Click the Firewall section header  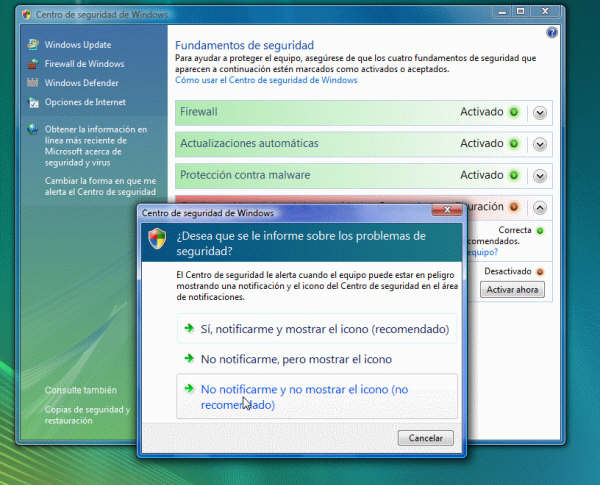[364, 113]
